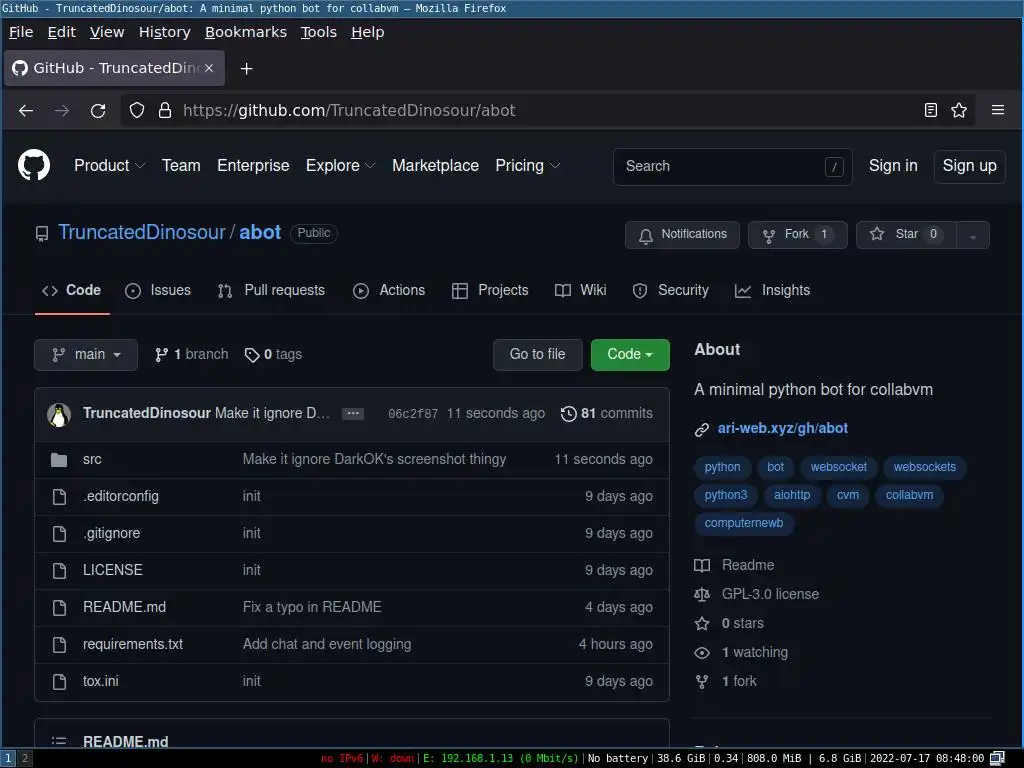This screenshot has height=768, width=1024.
Task: Open a new tab with the plus icon
Action: coord(246,69)
